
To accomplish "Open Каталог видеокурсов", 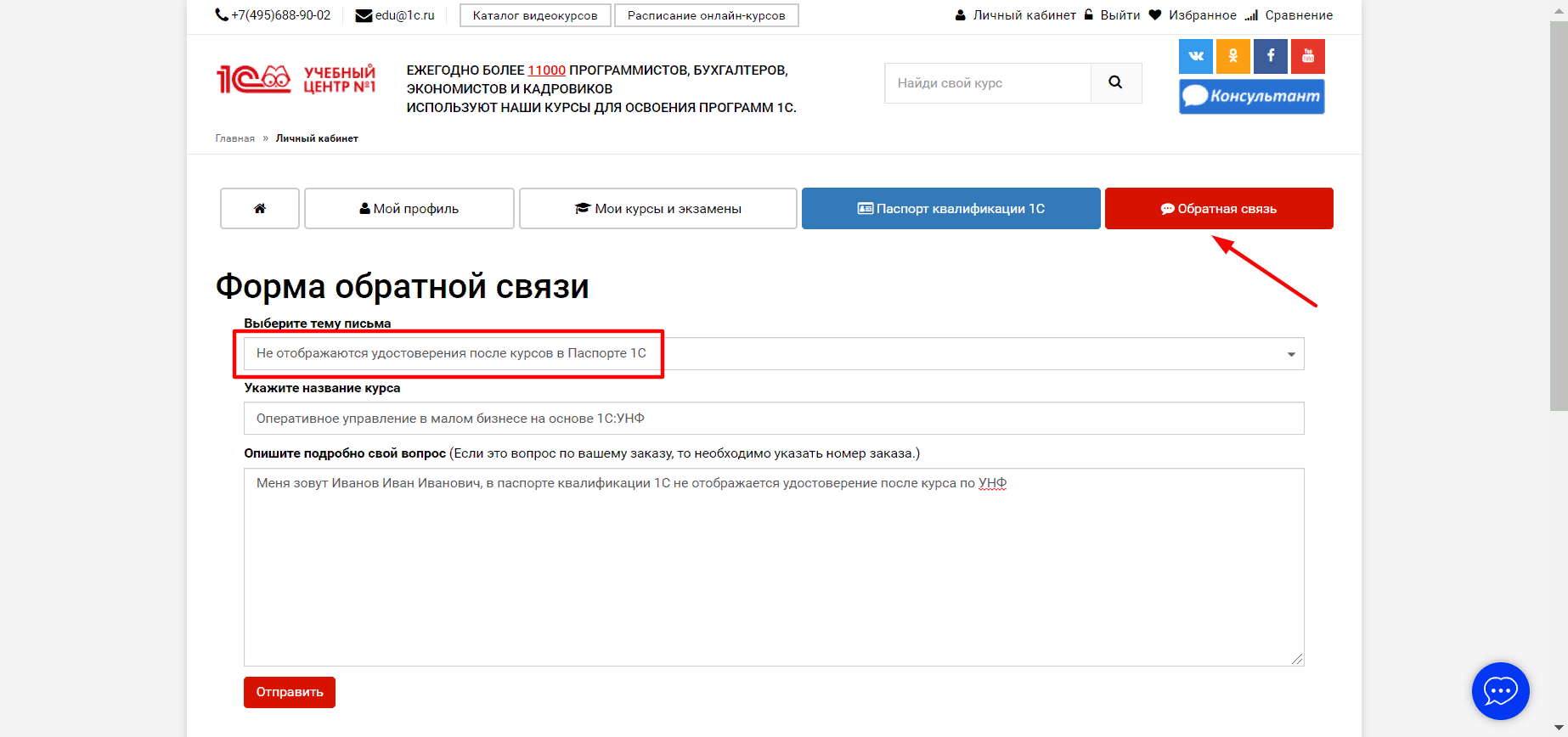I will (x=535, y=15).
